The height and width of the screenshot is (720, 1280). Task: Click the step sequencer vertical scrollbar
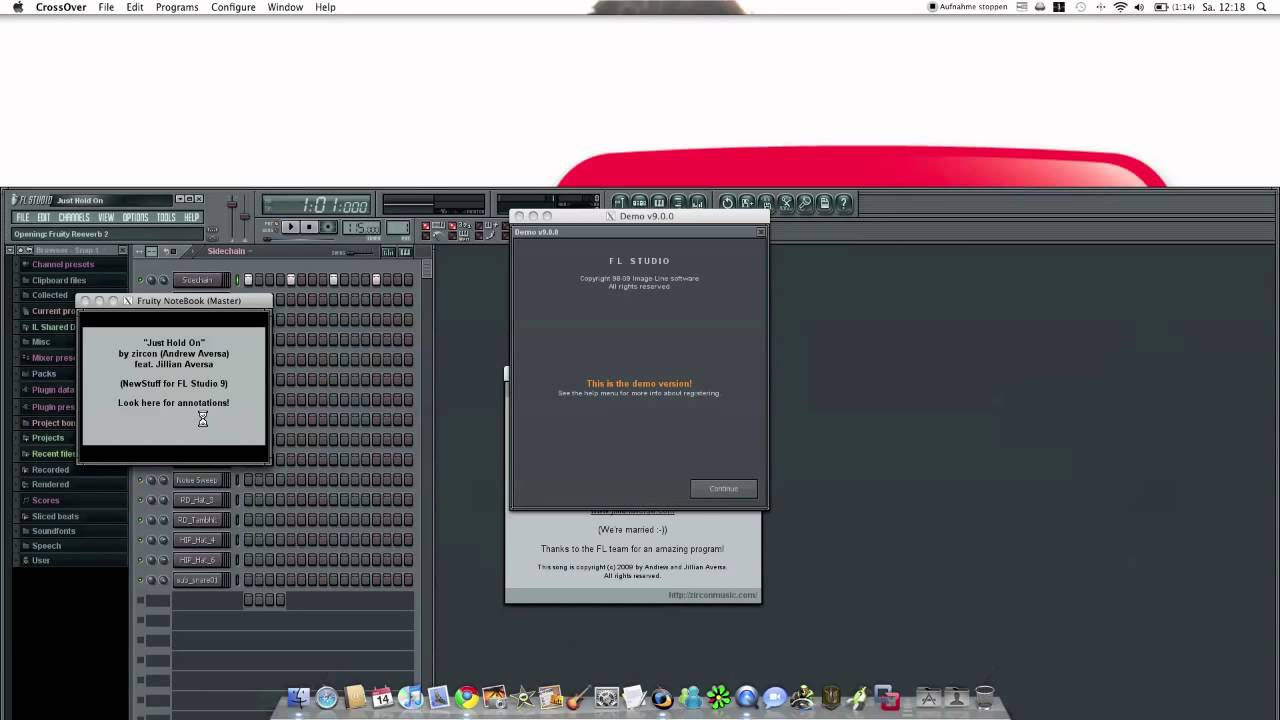427,268
